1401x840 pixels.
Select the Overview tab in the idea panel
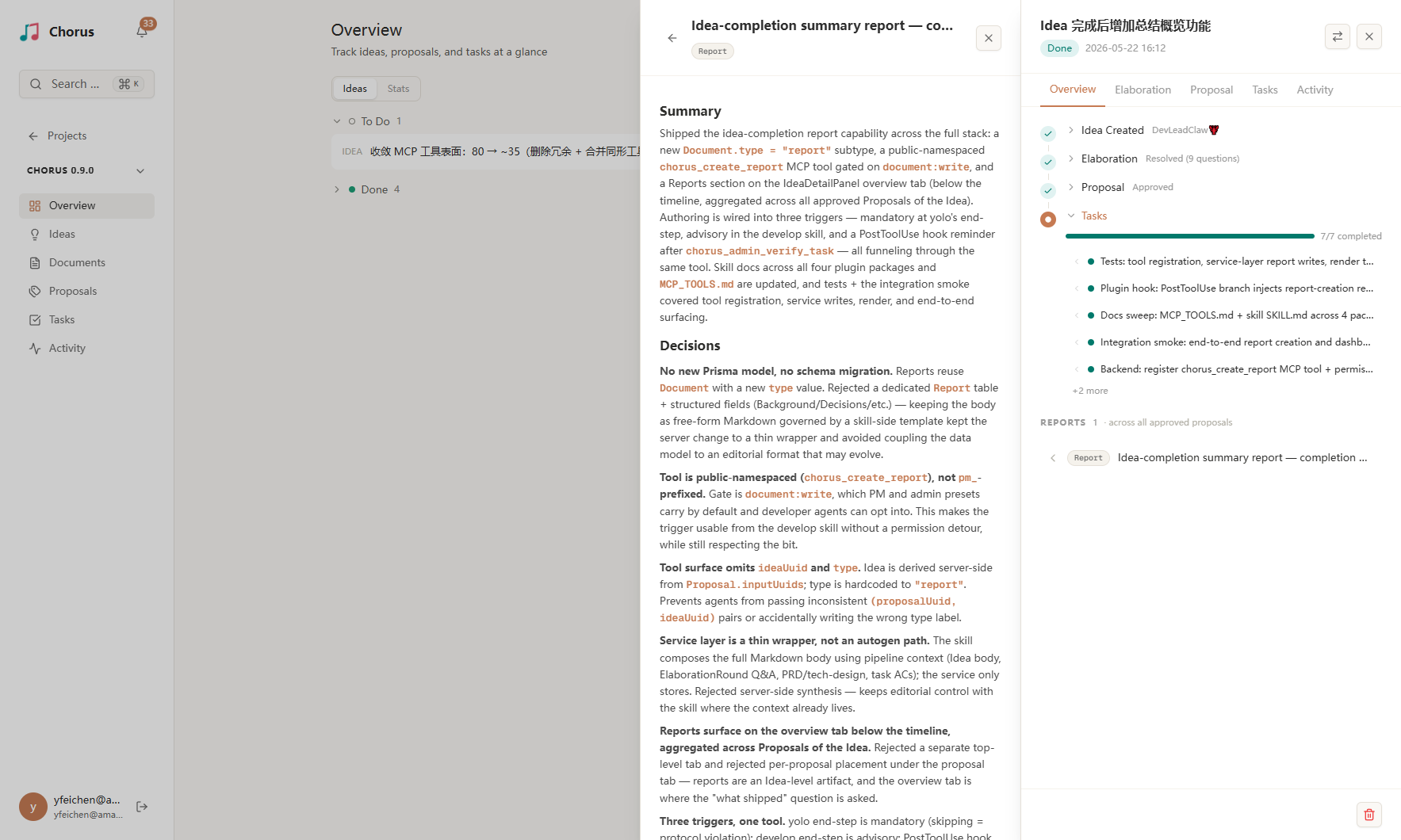pos(1073,90)
